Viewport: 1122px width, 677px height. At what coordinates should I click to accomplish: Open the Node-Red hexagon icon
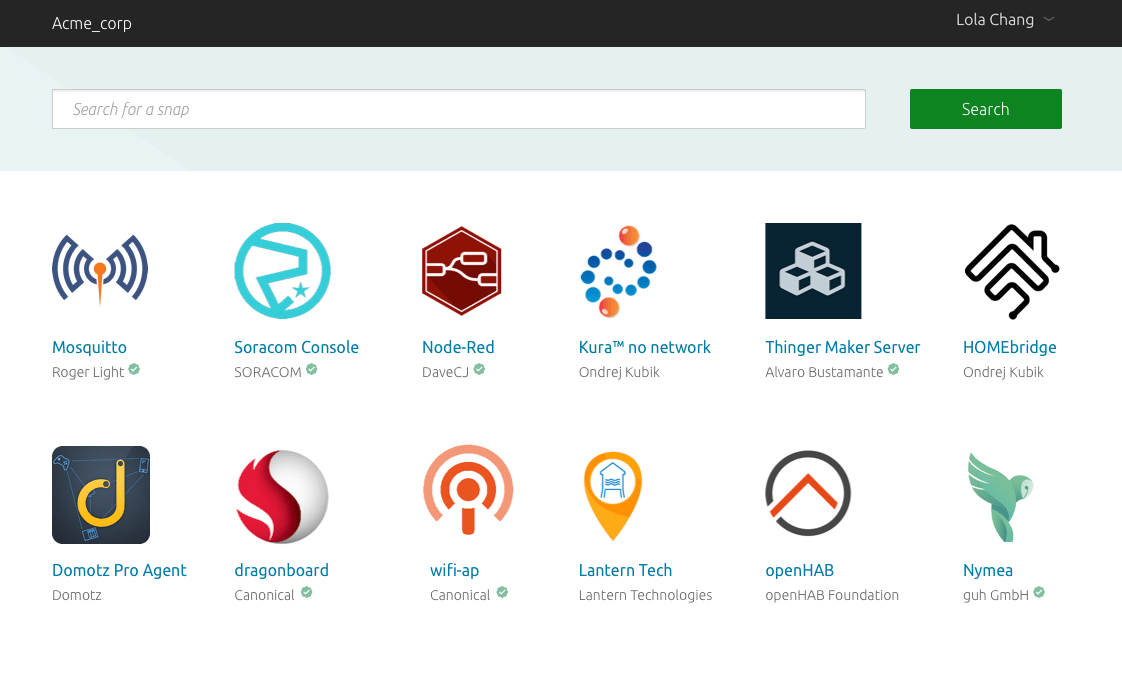click(461, 270)
